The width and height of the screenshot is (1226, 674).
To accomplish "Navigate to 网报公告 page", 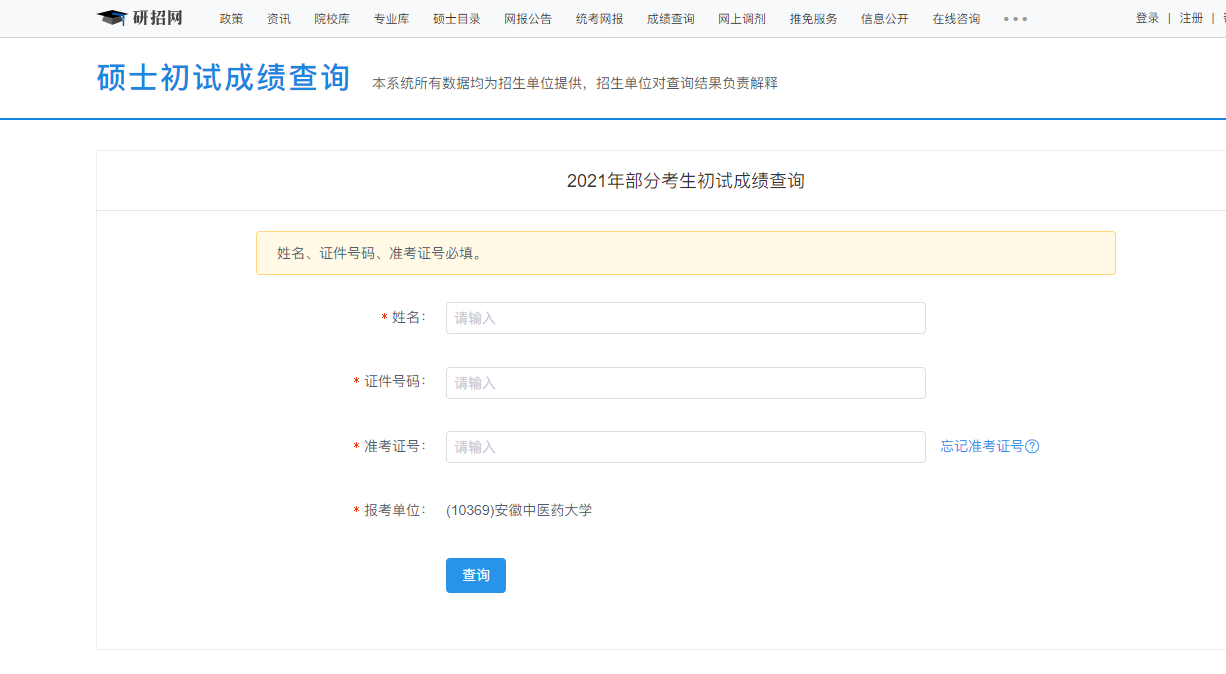I will (527, 19).
